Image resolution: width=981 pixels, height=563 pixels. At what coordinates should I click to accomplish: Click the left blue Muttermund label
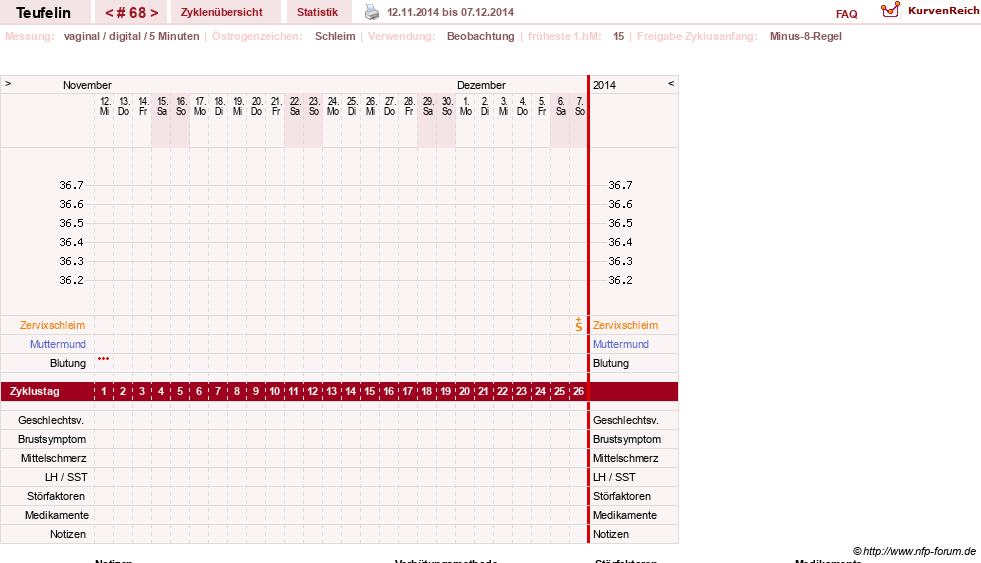[58, 344]
